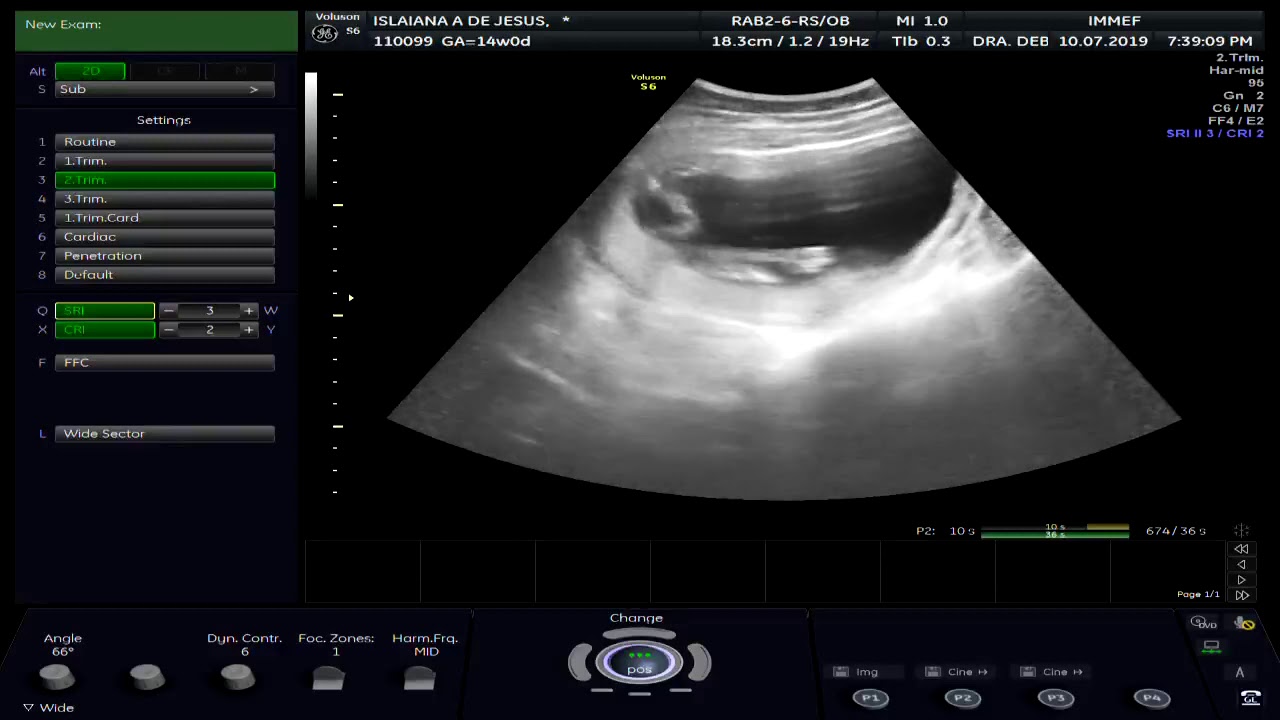Click the New Exam header bar
1280x720 pixels.
156,31
